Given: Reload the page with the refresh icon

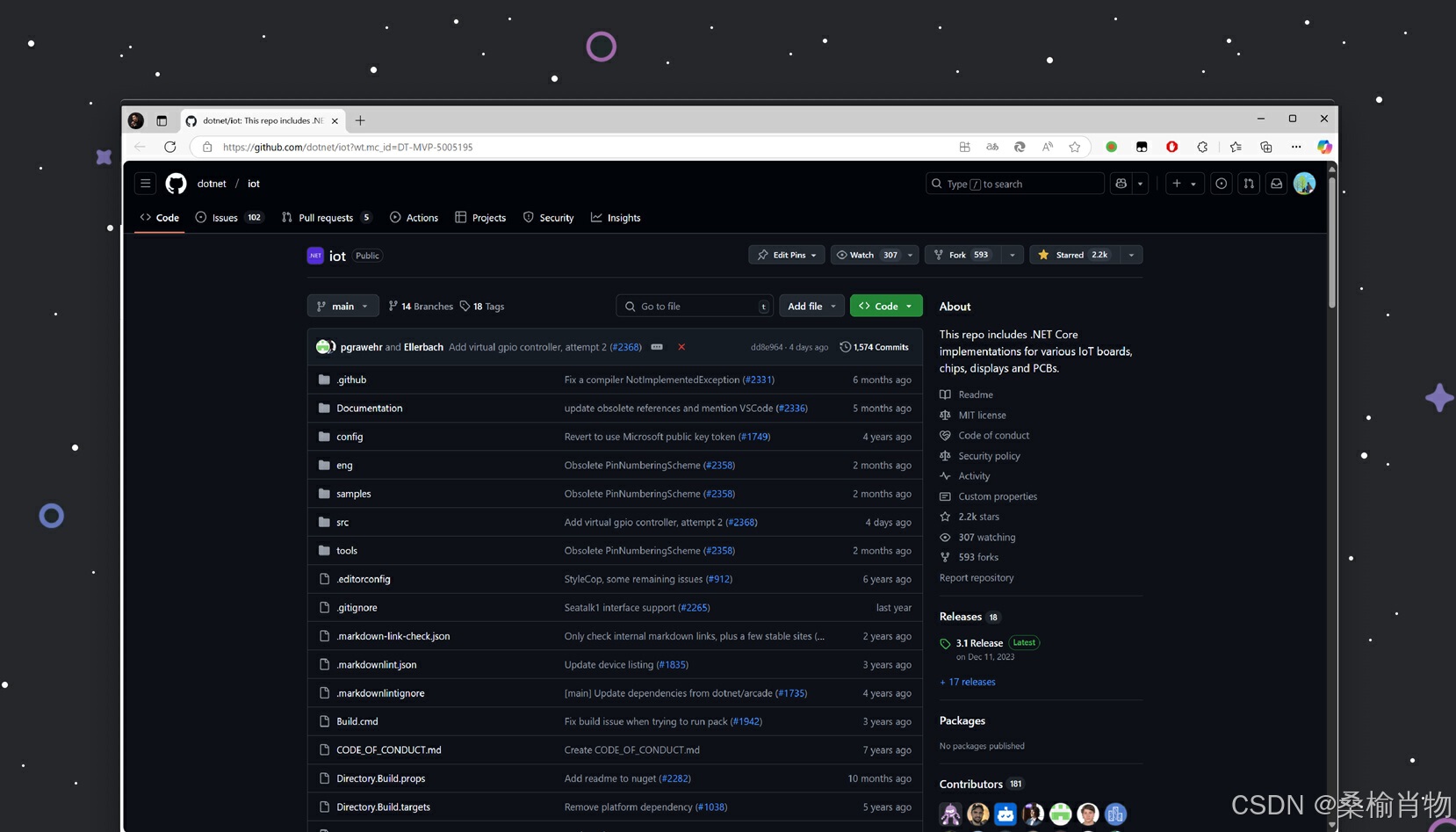Looking at the screenshot, I should [x=169, y=147].
